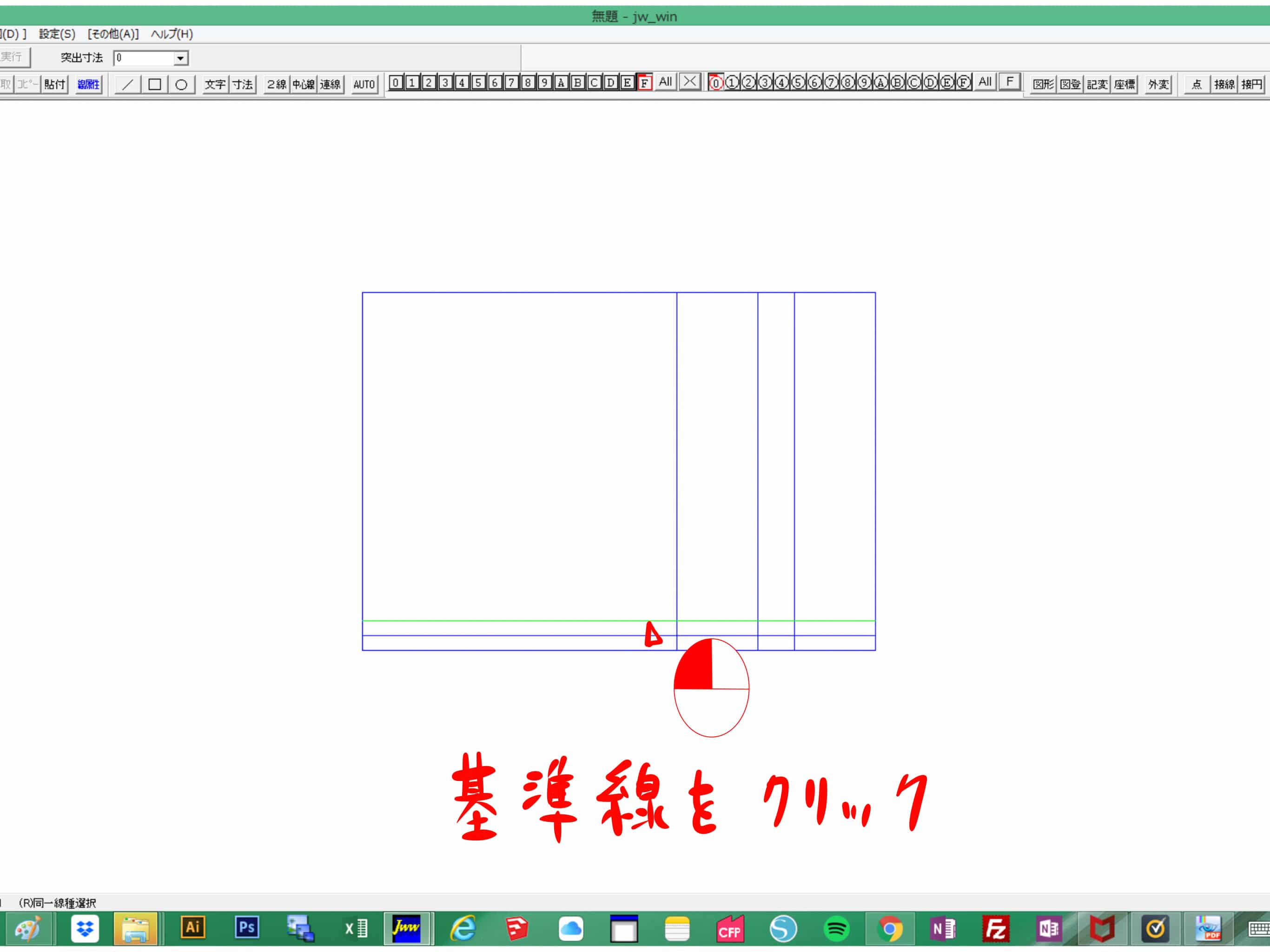Toggle circled layer 3

[x=765, y=83]
